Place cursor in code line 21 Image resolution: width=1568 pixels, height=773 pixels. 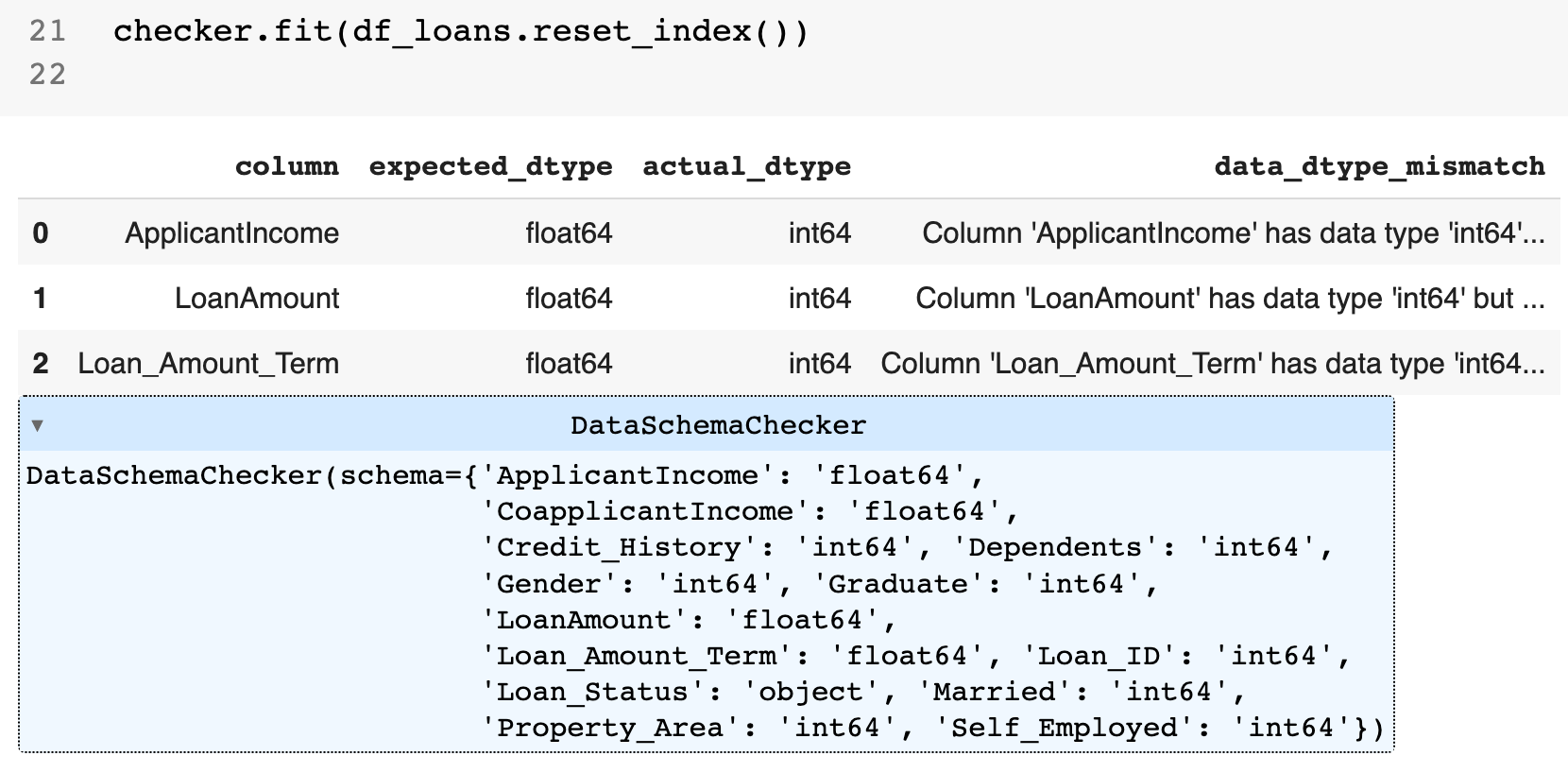pos(461,31)
